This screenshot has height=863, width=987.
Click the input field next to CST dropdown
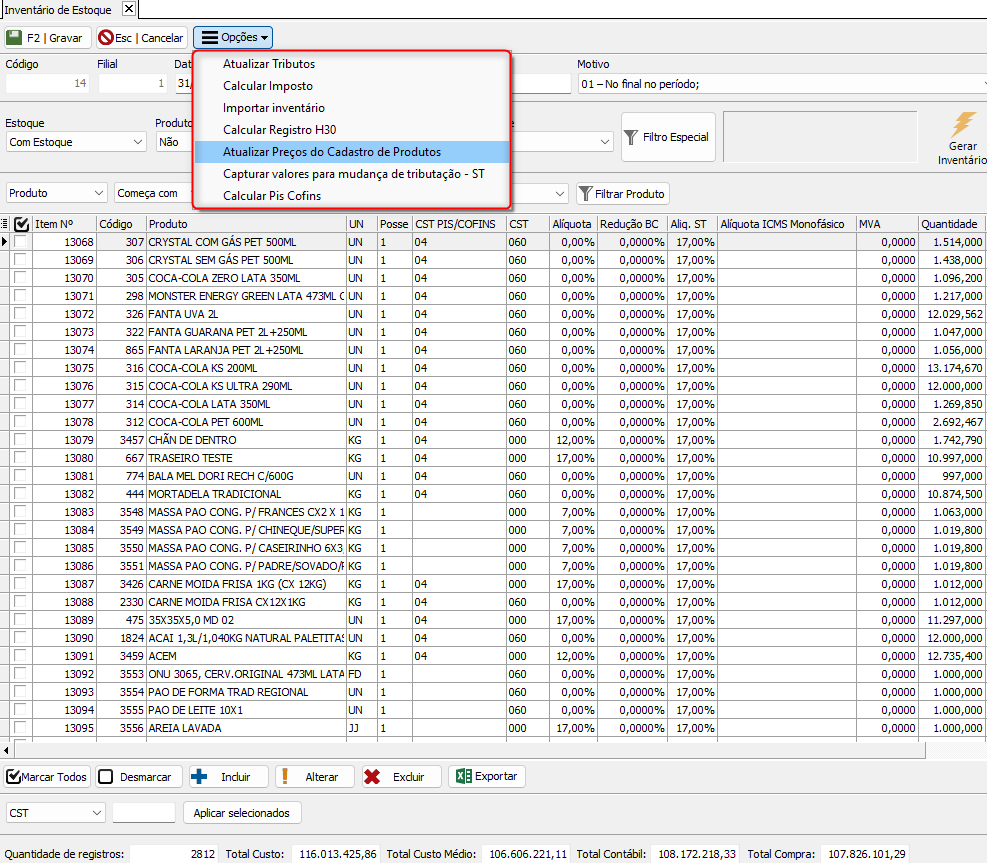[143, 813]
